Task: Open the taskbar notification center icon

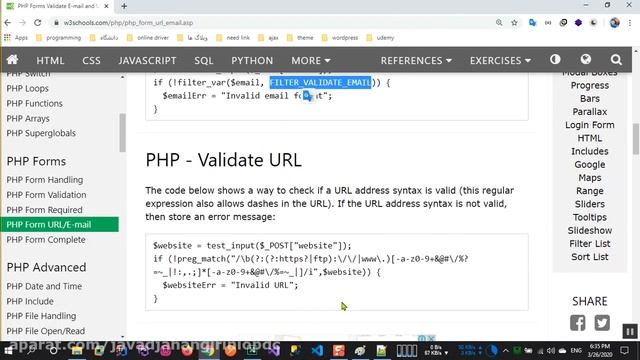Action: click(x=624, y=350)
